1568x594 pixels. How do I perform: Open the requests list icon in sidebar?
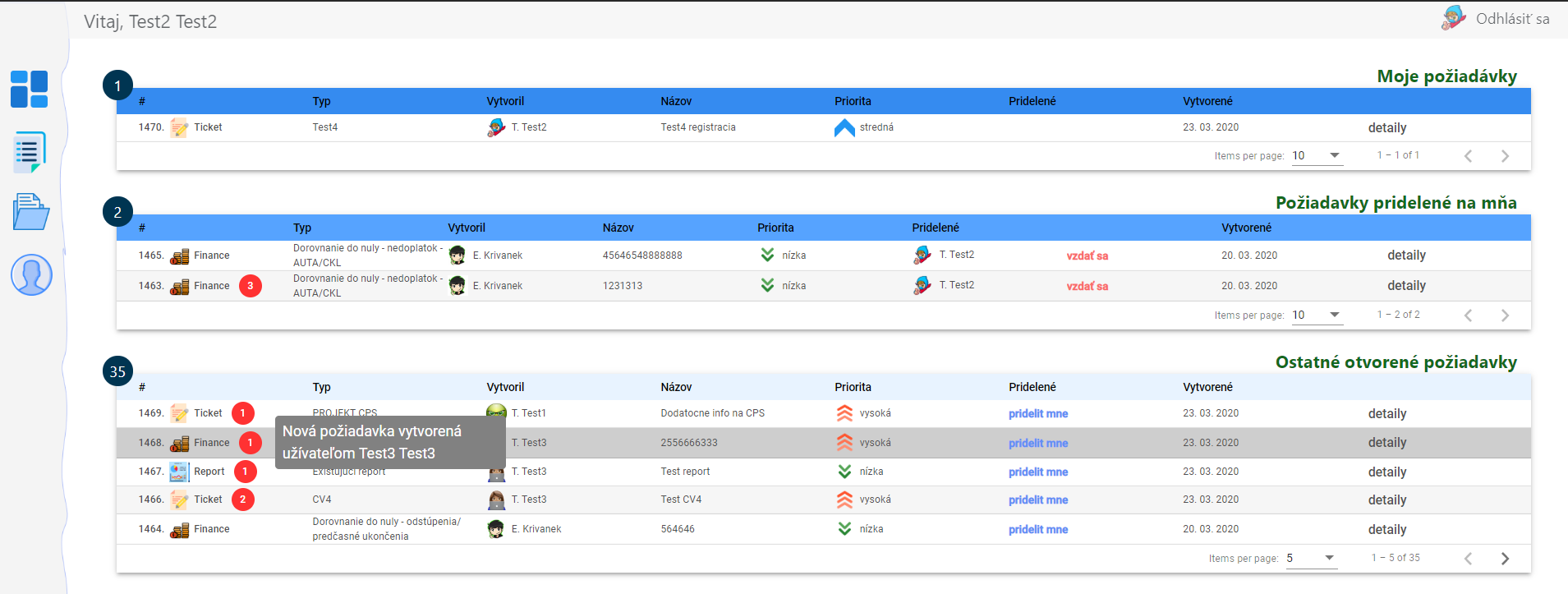pos(30,152)
